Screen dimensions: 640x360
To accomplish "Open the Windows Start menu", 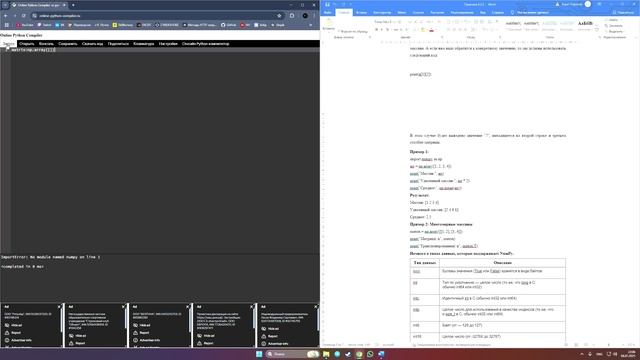I will (259, 354).
